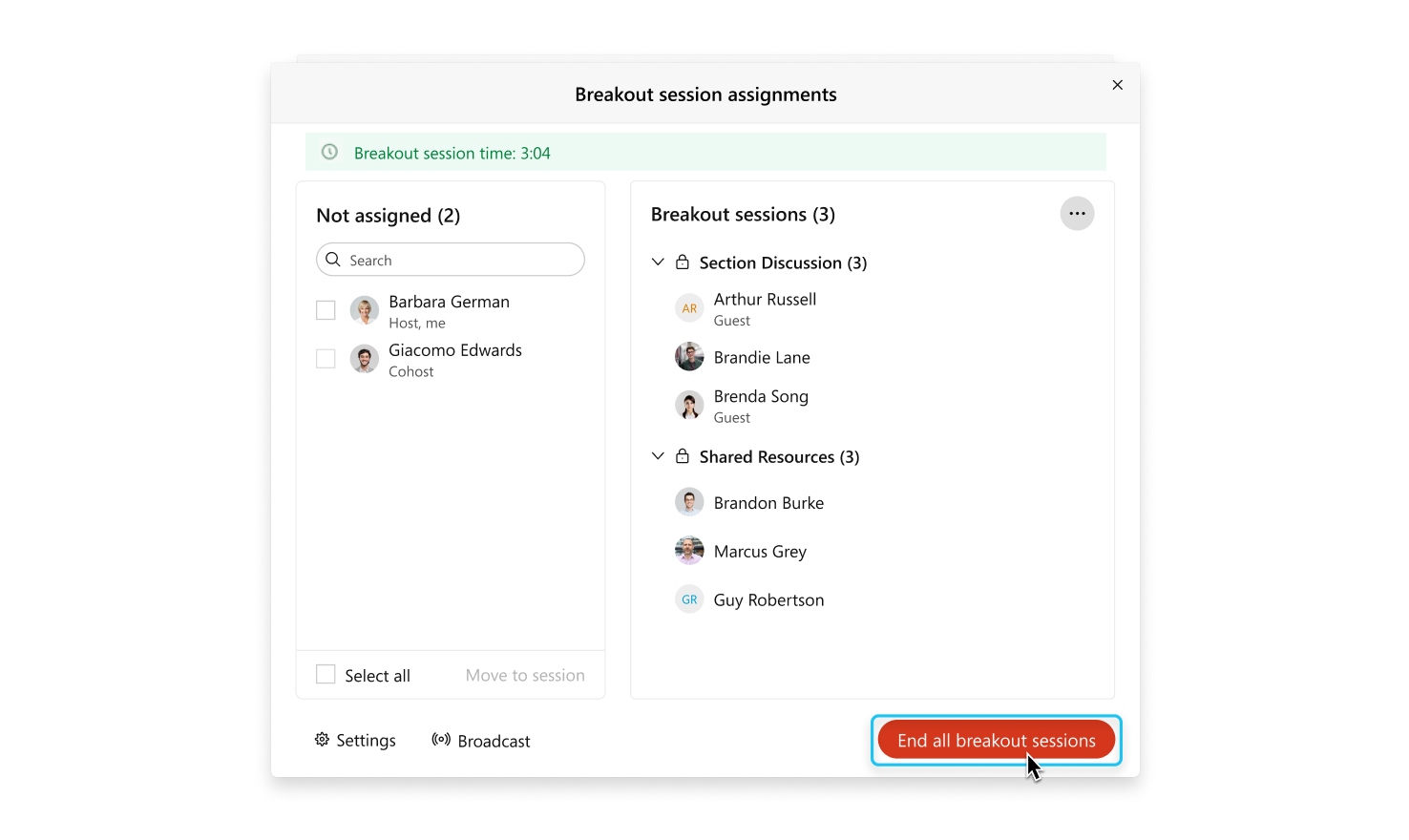Click in the Search participants field
Viewport: 1409px width, 840px height.
click(x=451, y=260)
